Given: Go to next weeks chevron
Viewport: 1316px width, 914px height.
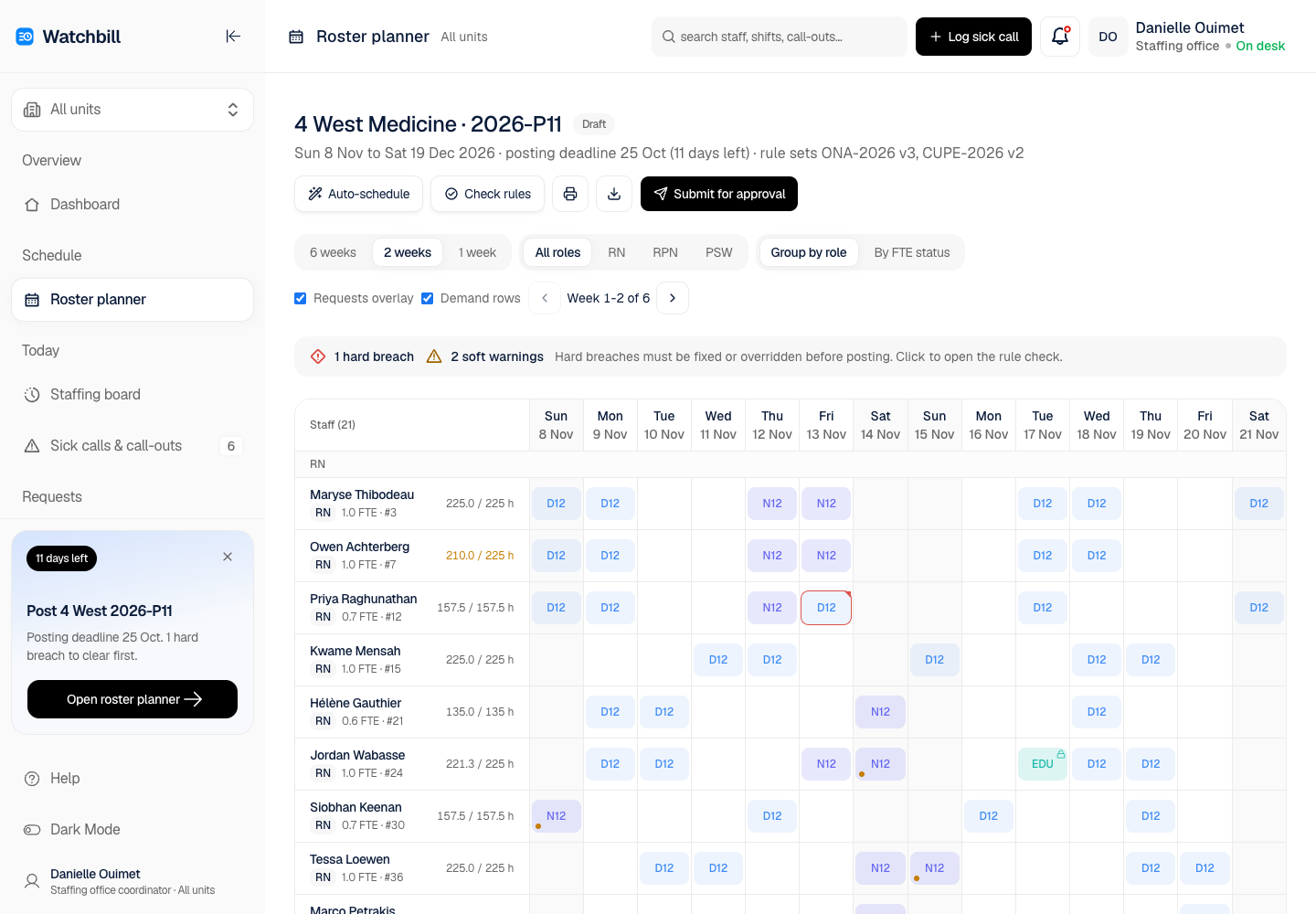Looking at the screenshot, I should tap(673, 298).
